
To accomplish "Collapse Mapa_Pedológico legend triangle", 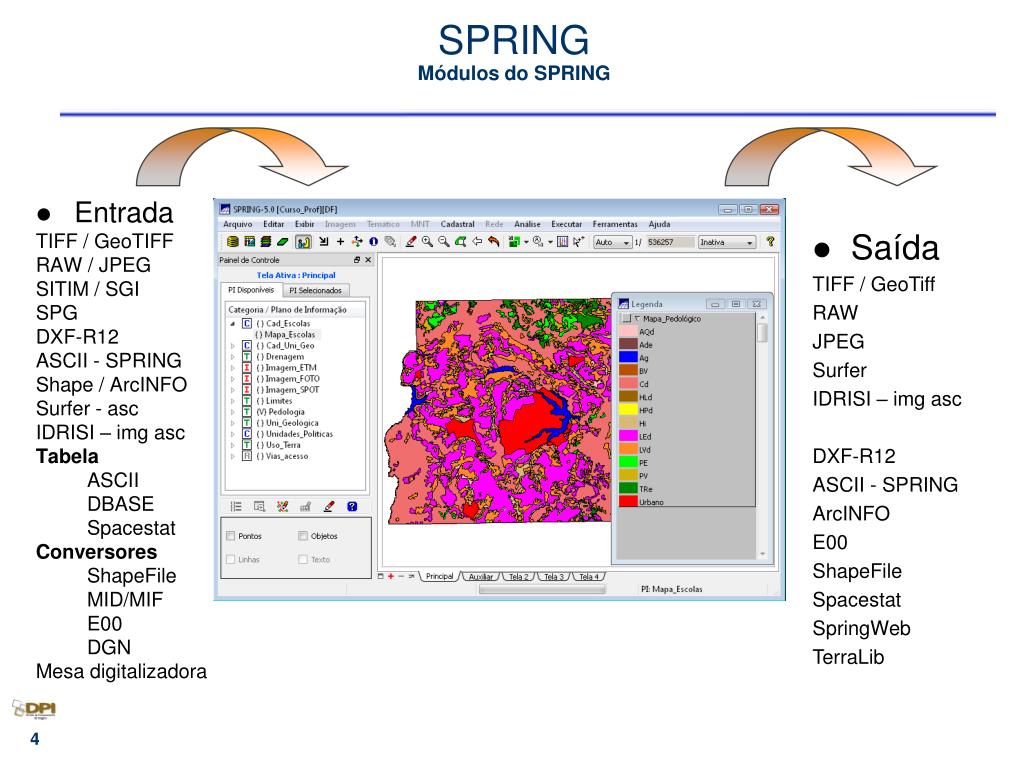I will [637, 319].
